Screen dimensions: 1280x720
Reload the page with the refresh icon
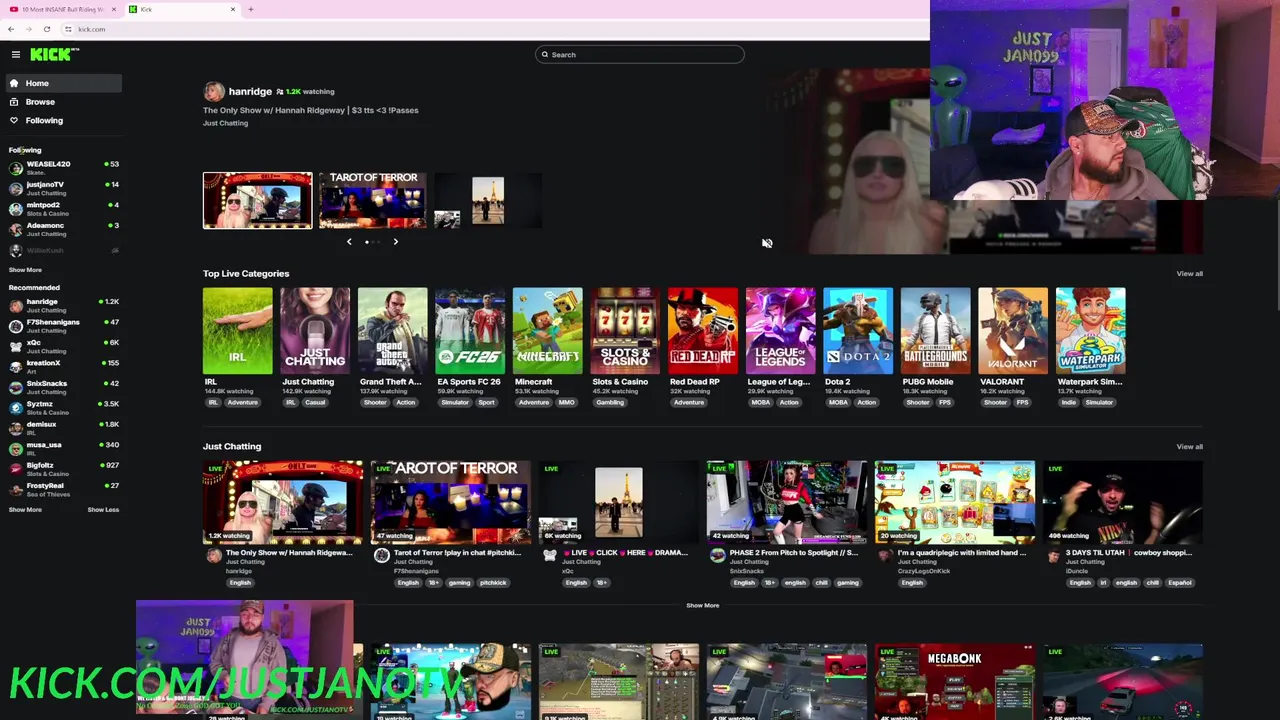point(46,29)
